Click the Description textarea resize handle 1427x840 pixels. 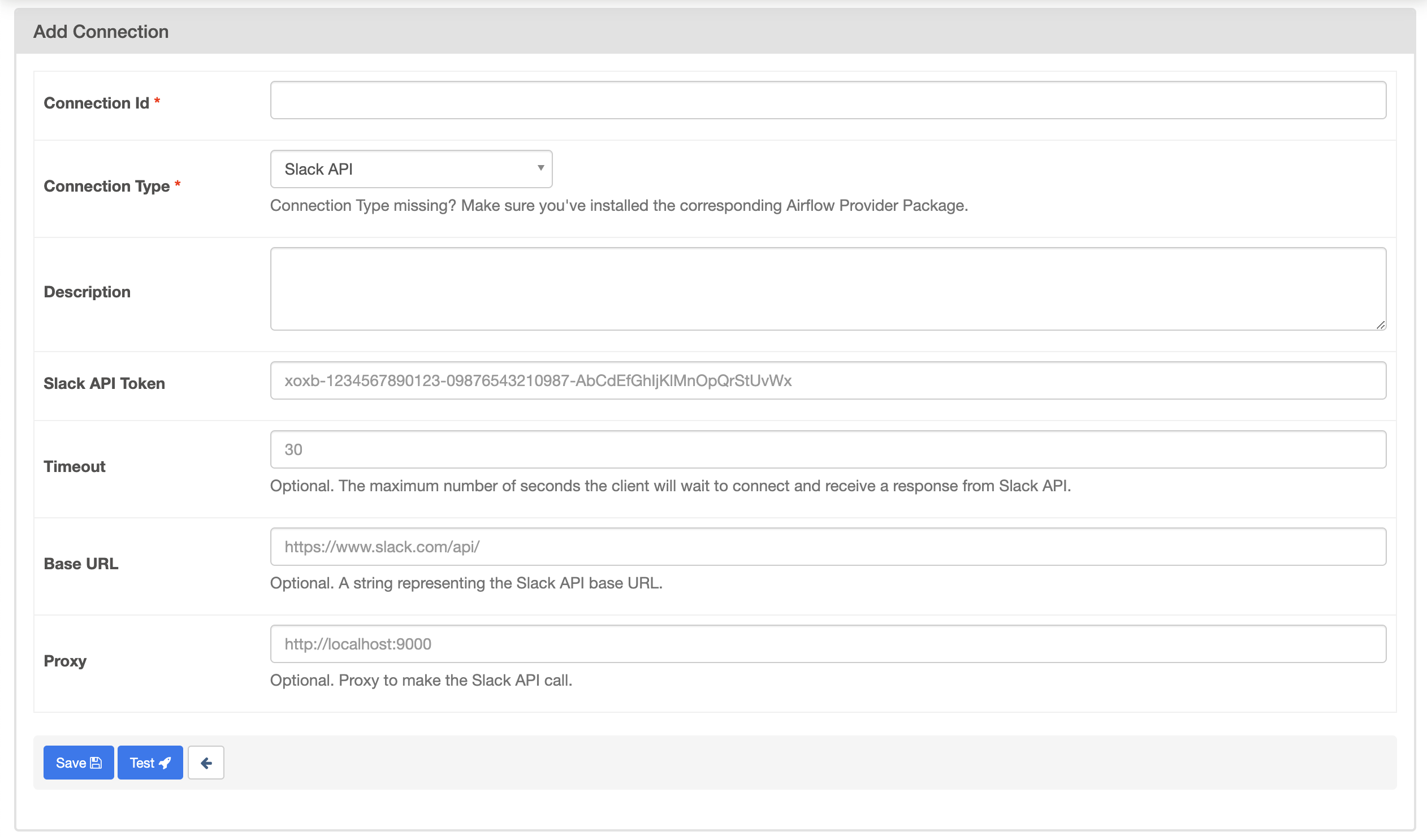(x=1381, y=325)
